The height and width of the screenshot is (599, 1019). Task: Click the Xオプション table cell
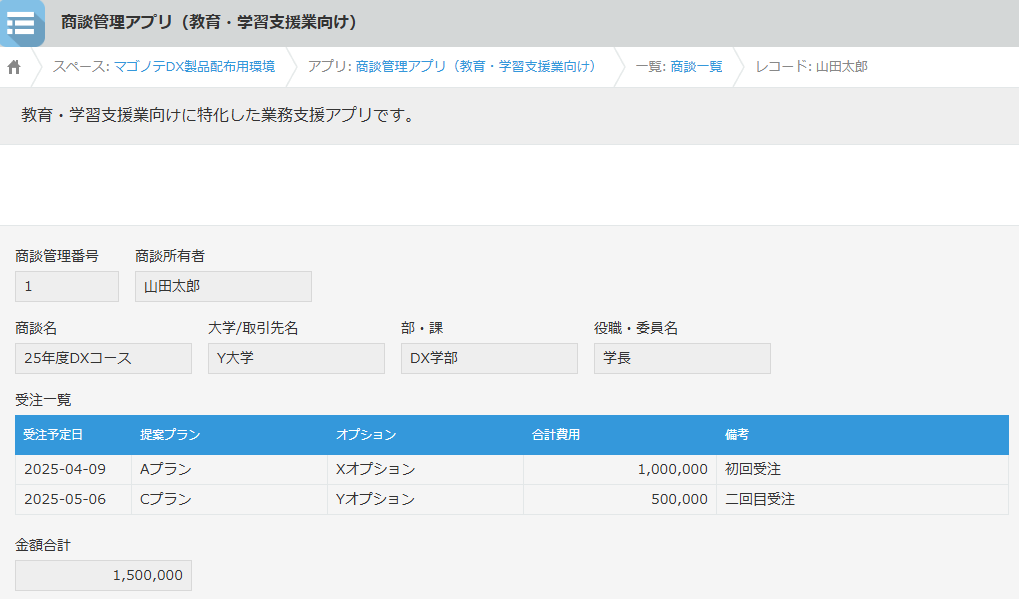[426, 469]
